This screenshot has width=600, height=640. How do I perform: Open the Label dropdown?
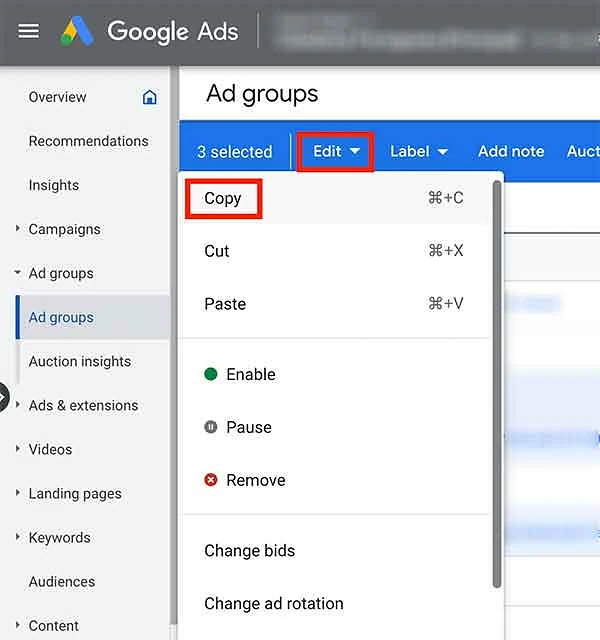(x=419, y=151)
